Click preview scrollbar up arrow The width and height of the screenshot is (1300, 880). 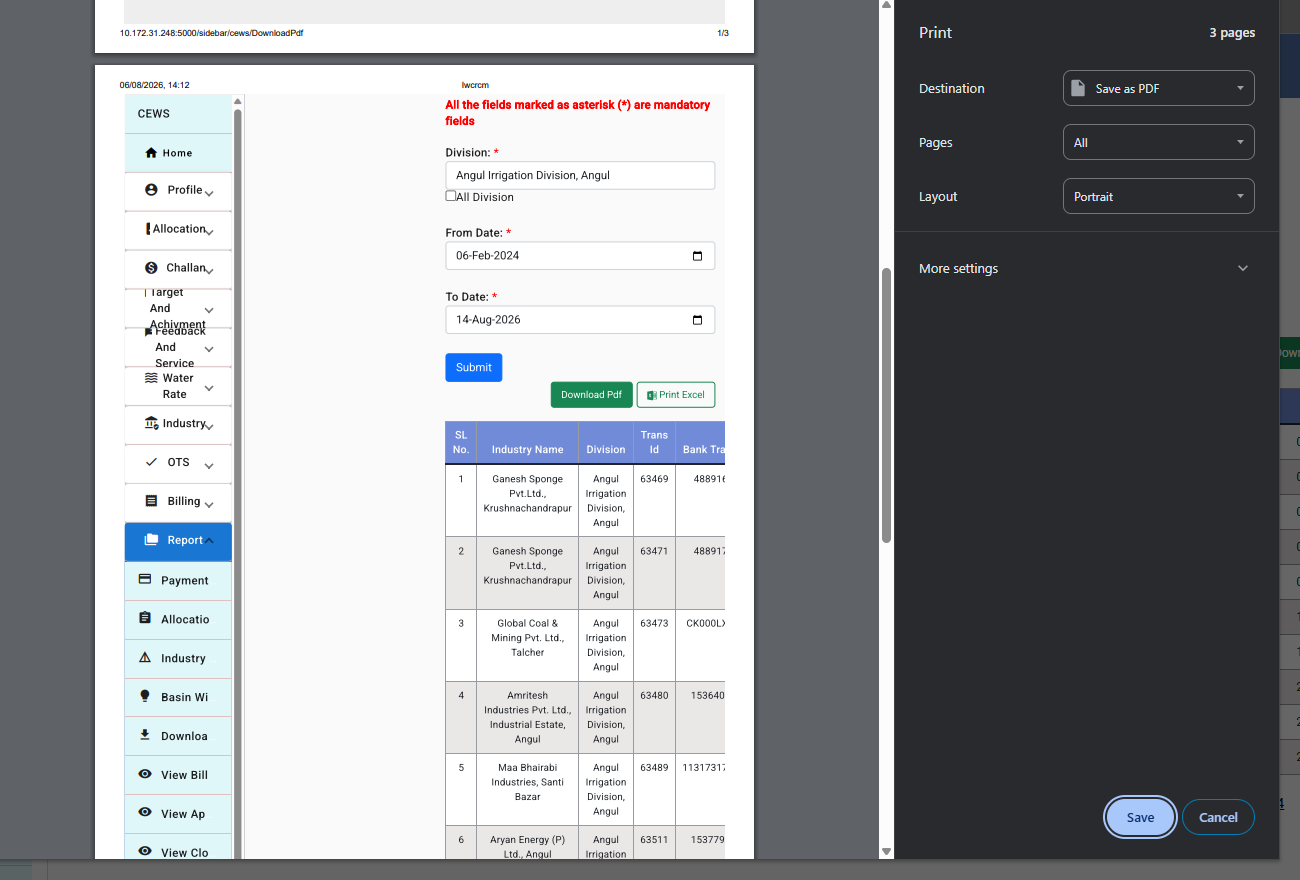click(x=886, y=6)
